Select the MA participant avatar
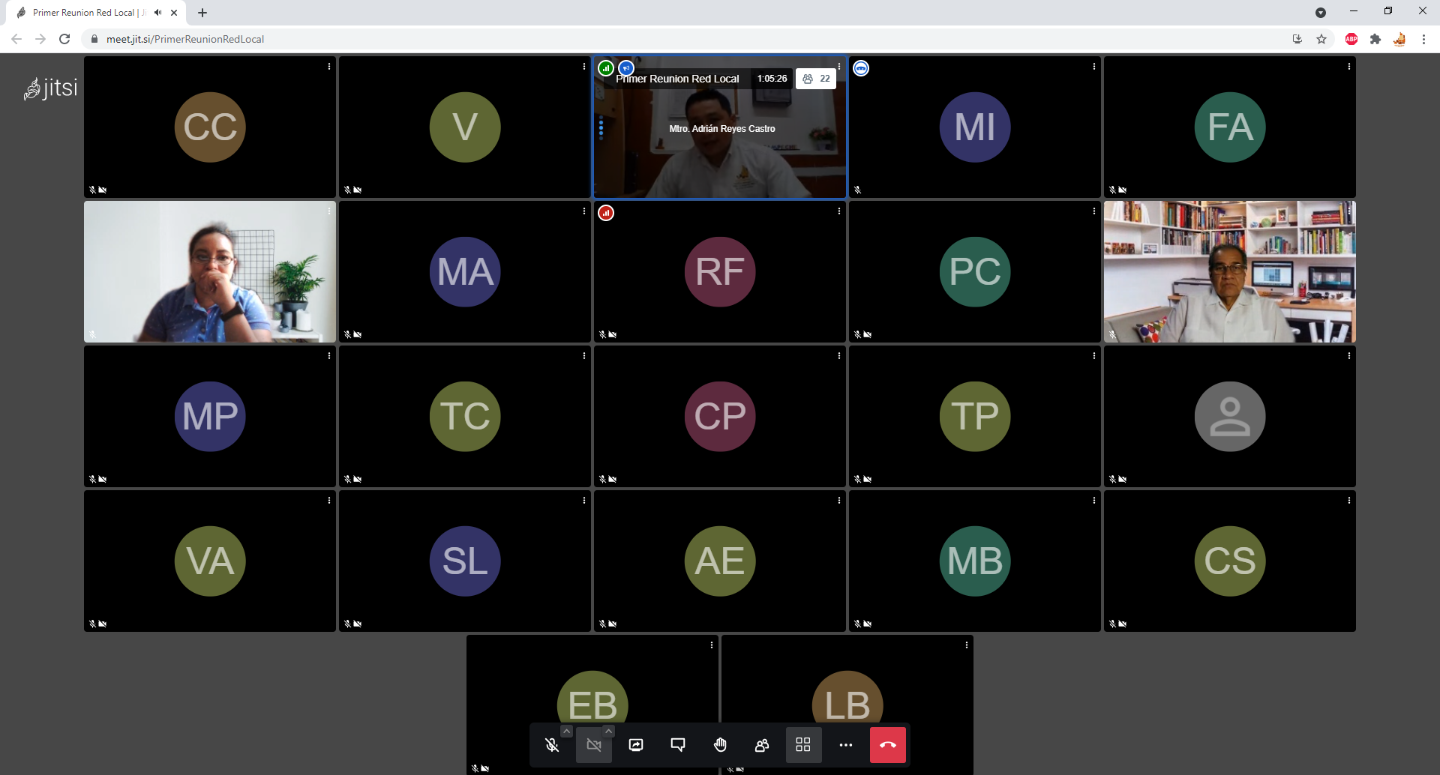The height and width of the screenshot is (775, 1440). coord(465,271)
